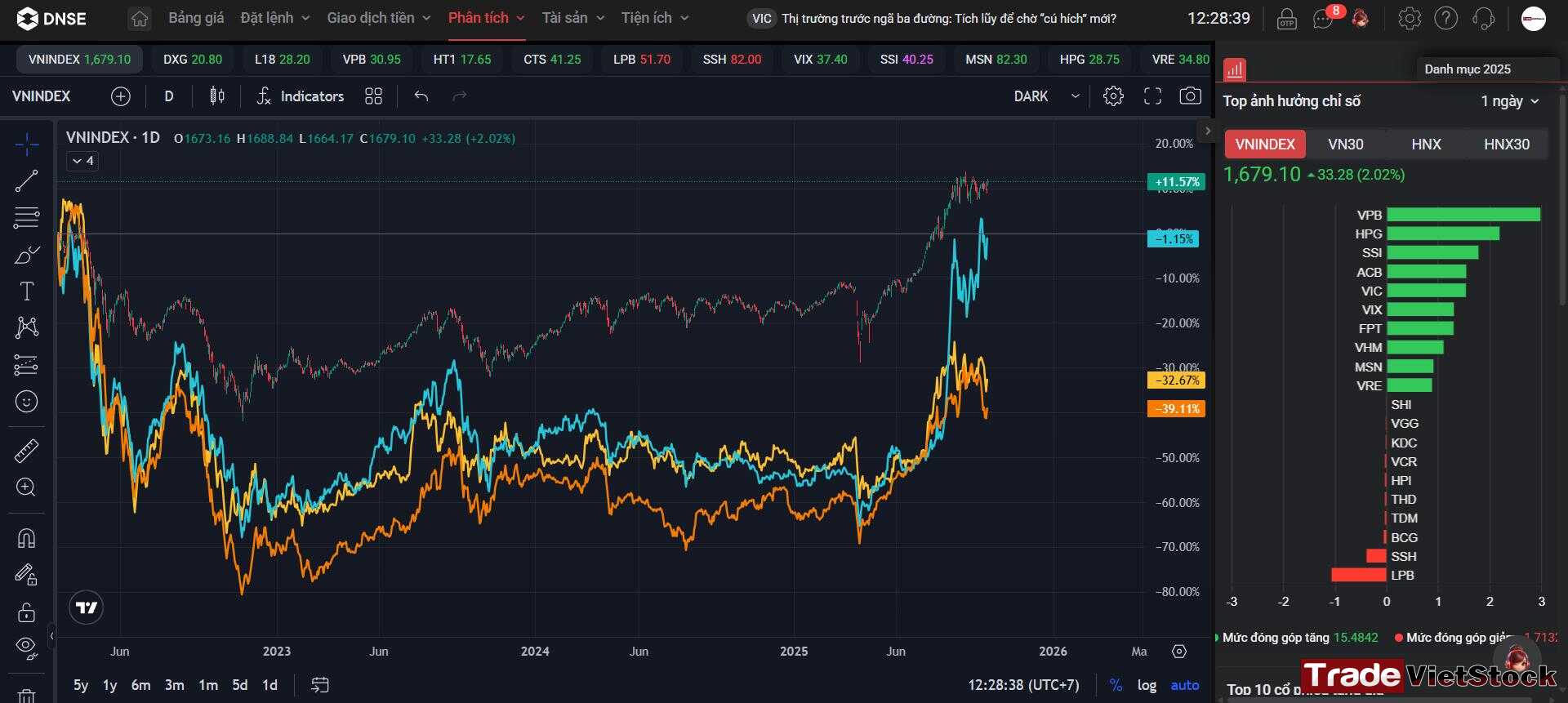Toggle log scale mode
The width and height of the screenshot is (1568, 703).
(1147, 685)
